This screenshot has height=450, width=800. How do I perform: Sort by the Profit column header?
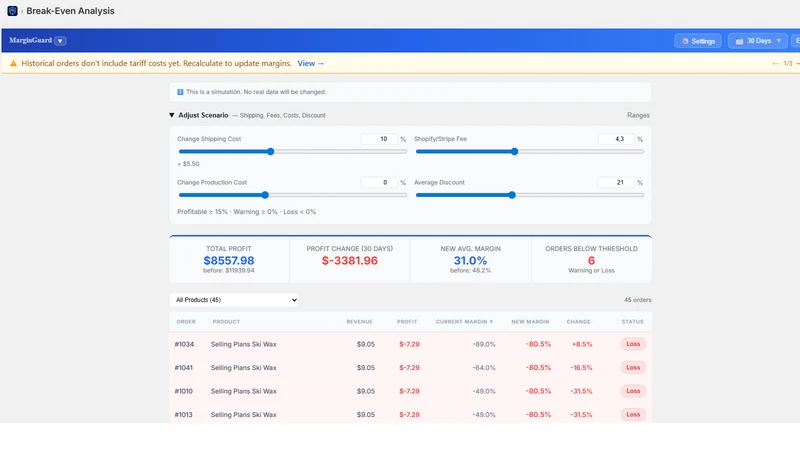[407, 322]
